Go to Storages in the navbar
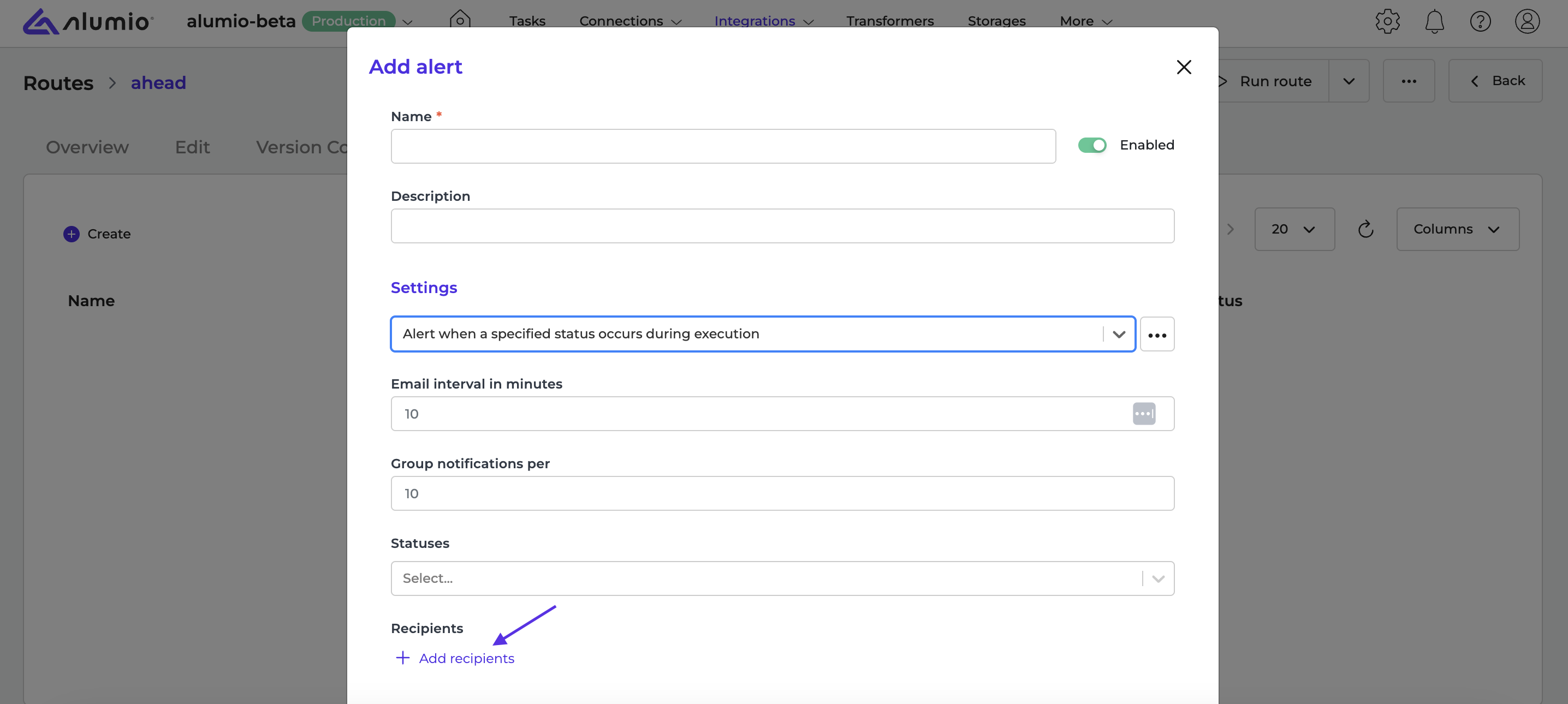Image resolution: width=1568 pixels, height=704 pixels. 996,21
